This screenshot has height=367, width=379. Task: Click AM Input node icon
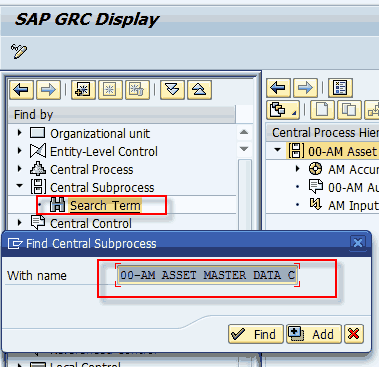pos(315,204)
